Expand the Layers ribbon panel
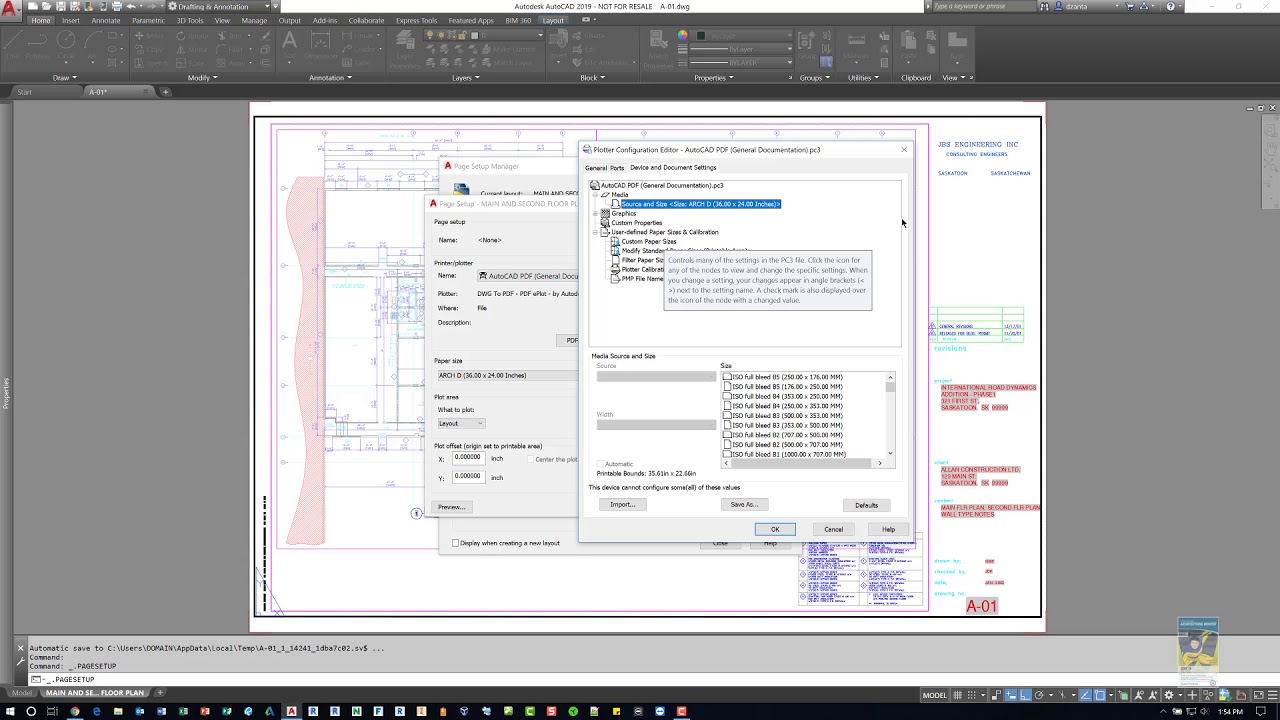1280x720 pixels. click(x=465, y=77)
